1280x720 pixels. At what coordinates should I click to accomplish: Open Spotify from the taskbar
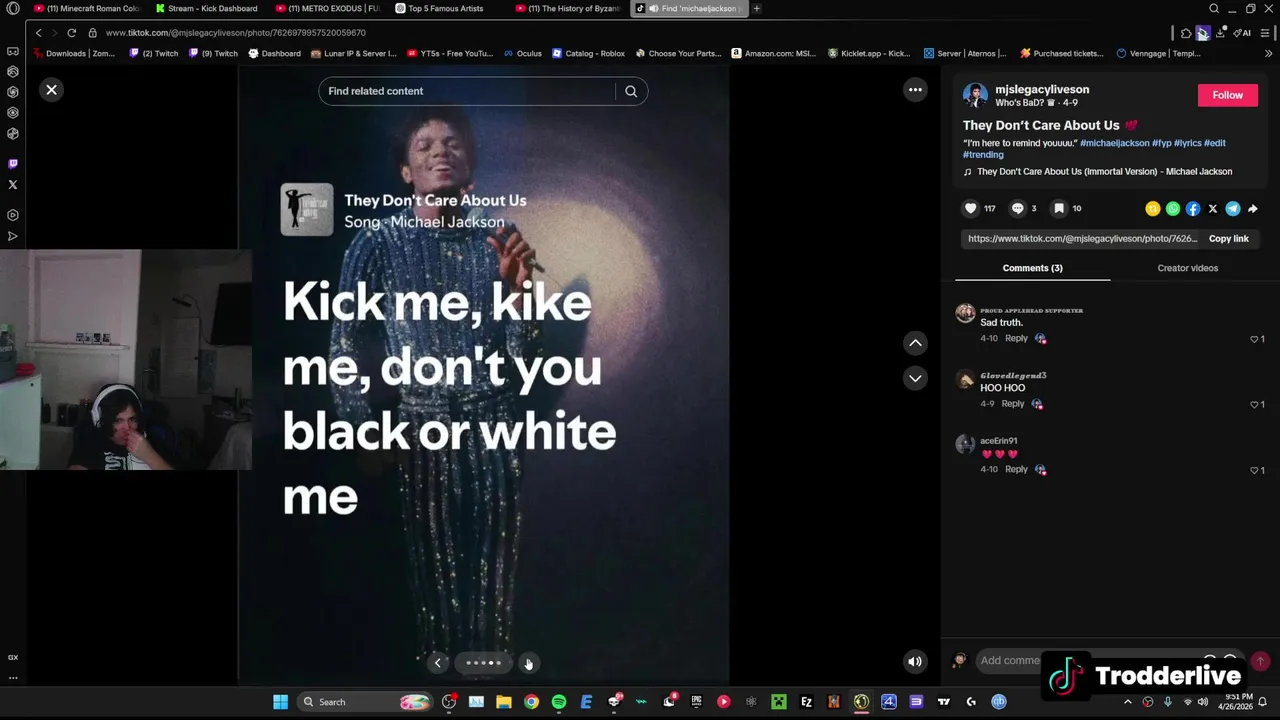tap(559, 702)
